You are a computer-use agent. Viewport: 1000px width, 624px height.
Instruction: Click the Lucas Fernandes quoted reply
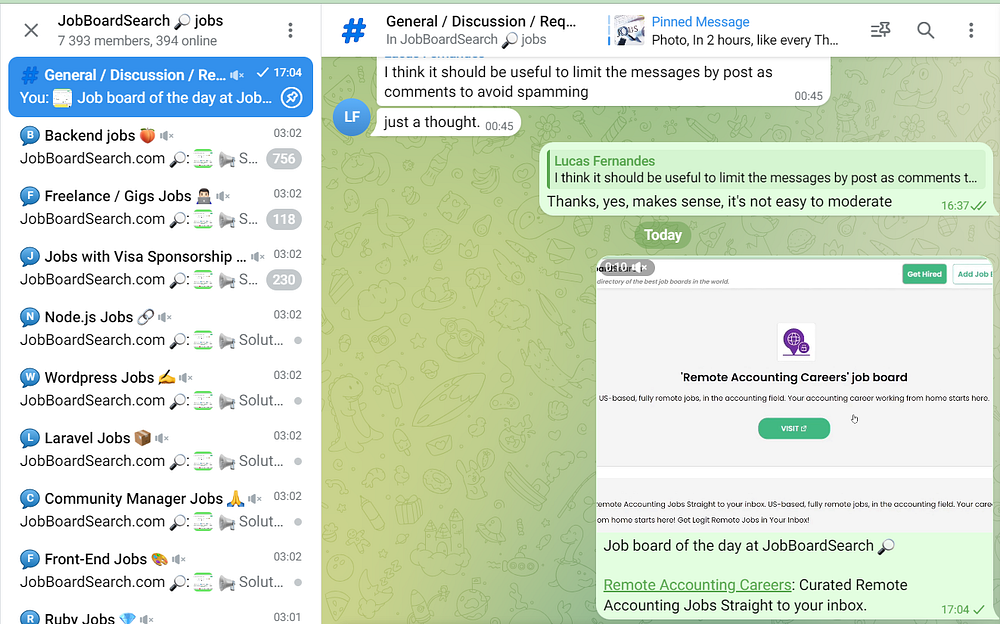(x=765, y=170)
